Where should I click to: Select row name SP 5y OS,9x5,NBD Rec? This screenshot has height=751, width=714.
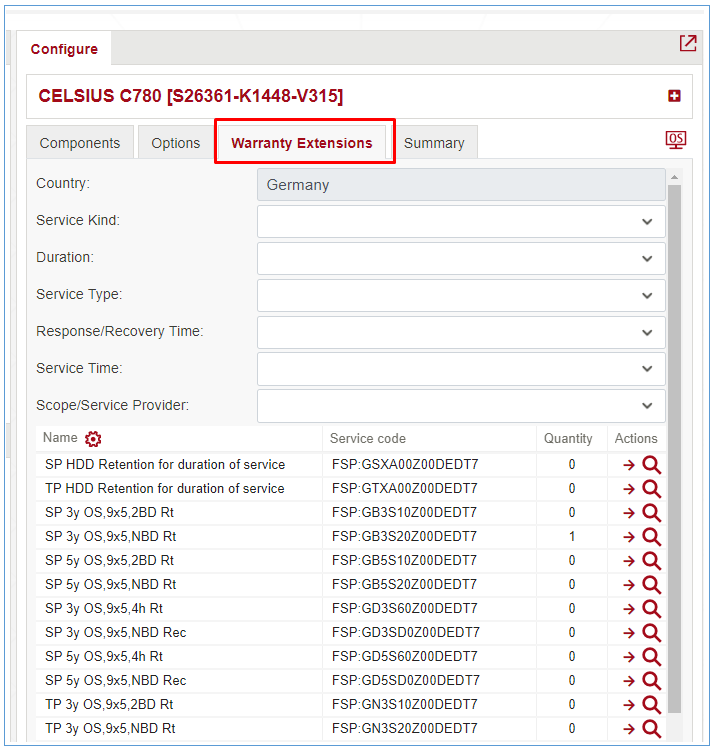click(115, 680)
